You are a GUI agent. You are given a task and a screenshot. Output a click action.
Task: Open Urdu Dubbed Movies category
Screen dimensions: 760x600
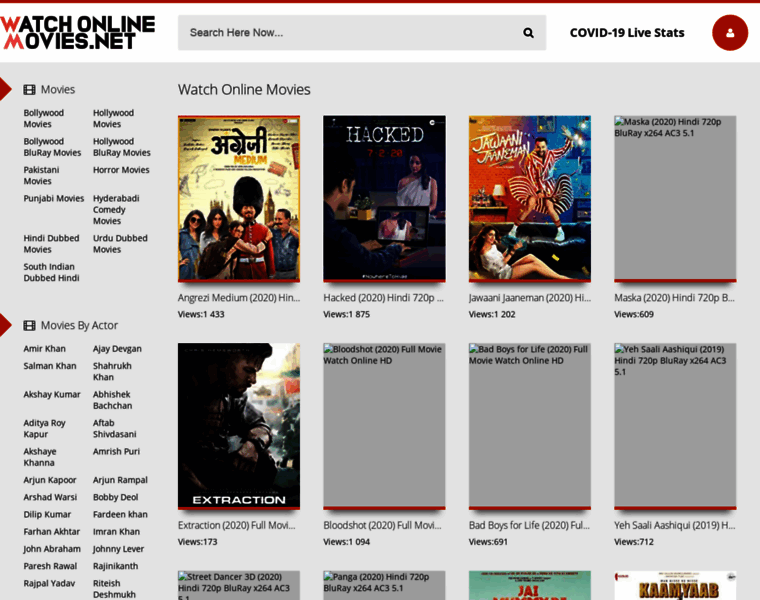point(120,244)
